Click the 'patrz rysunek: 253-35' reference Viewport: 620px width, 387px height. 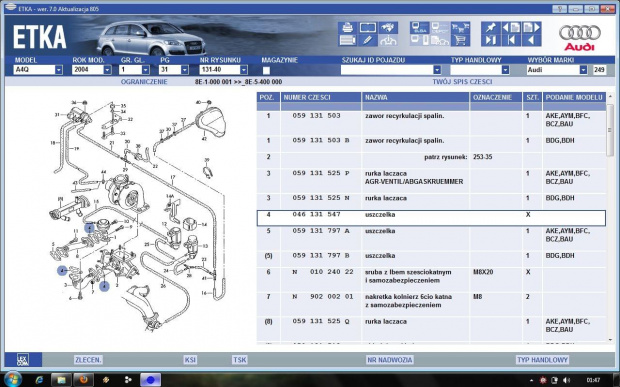point(458,157)
